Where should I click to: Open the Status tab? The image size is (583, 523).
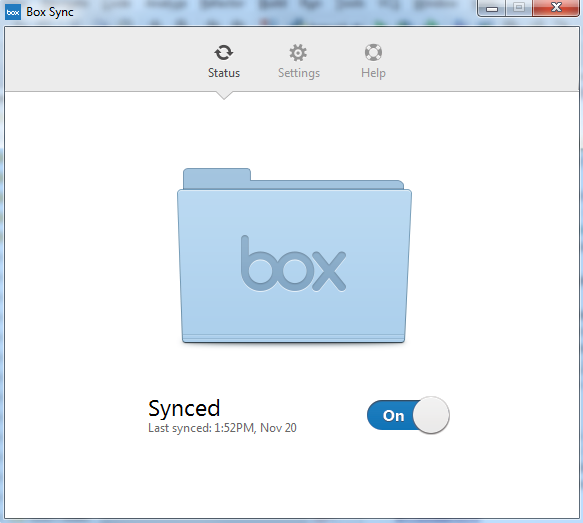(224, 62)
